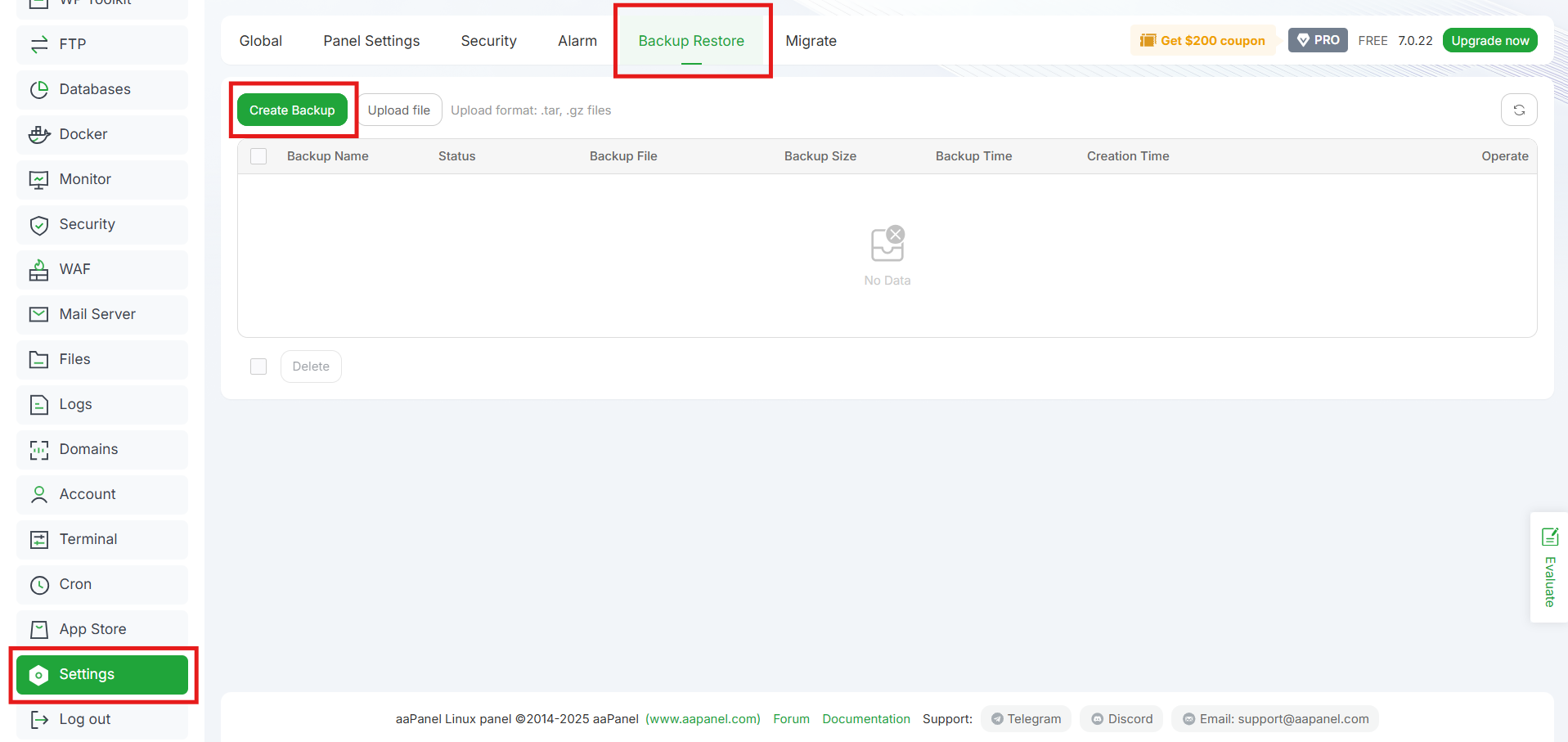The height and width of the screenshot is (742, 1568).
Task: Refresh the backup list
Action: (1518, 110)
